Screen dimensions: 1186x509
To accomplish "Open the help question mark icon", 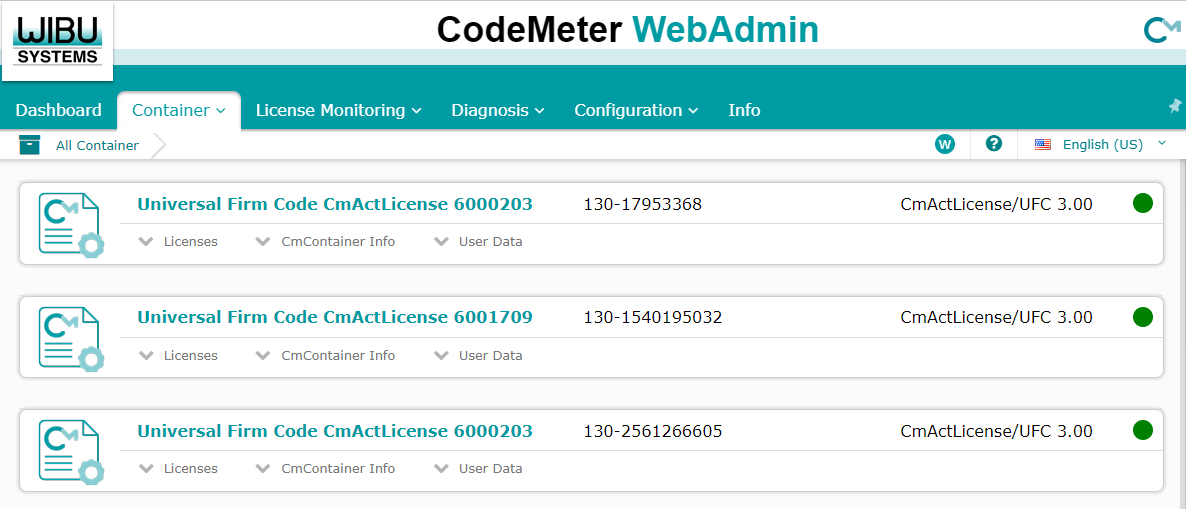I will (x=993, y=144).
